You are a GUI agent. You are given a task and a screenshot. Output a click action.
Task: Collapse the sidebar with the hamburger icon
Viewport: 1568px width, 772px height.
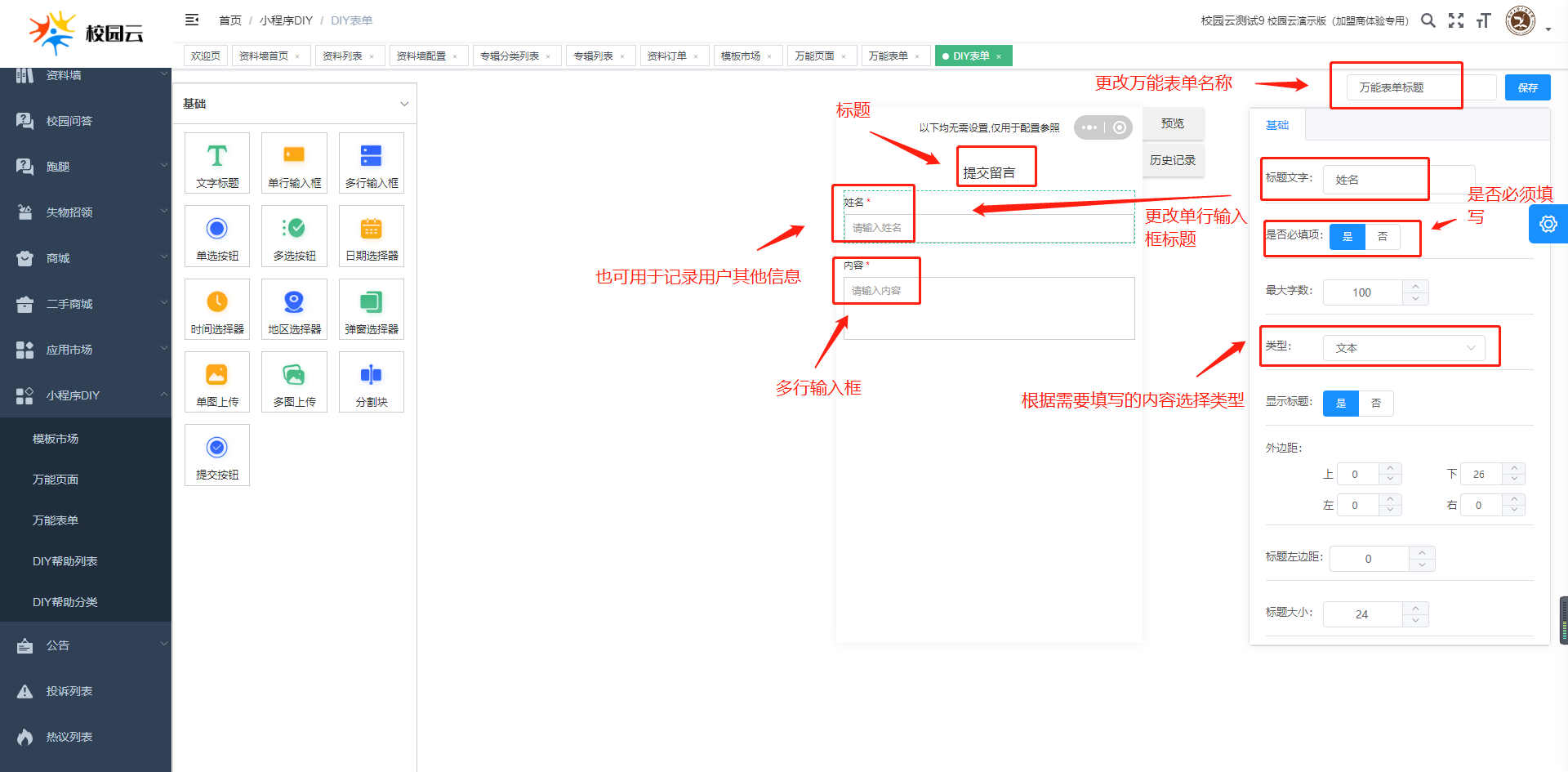point(192,20)
